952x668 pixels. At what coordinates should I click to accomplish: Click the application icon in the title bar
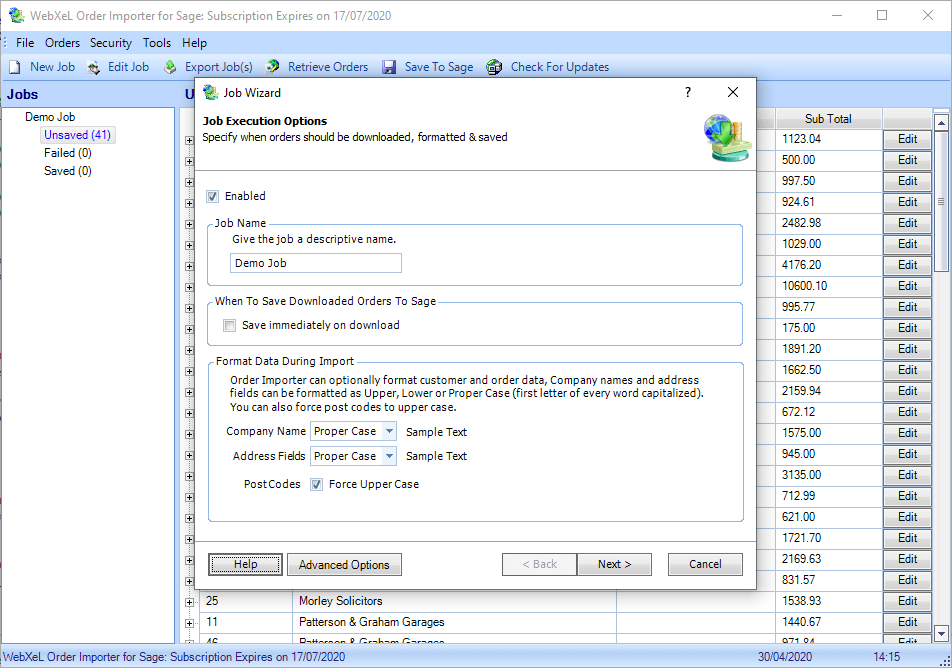[x=16, y=15]
